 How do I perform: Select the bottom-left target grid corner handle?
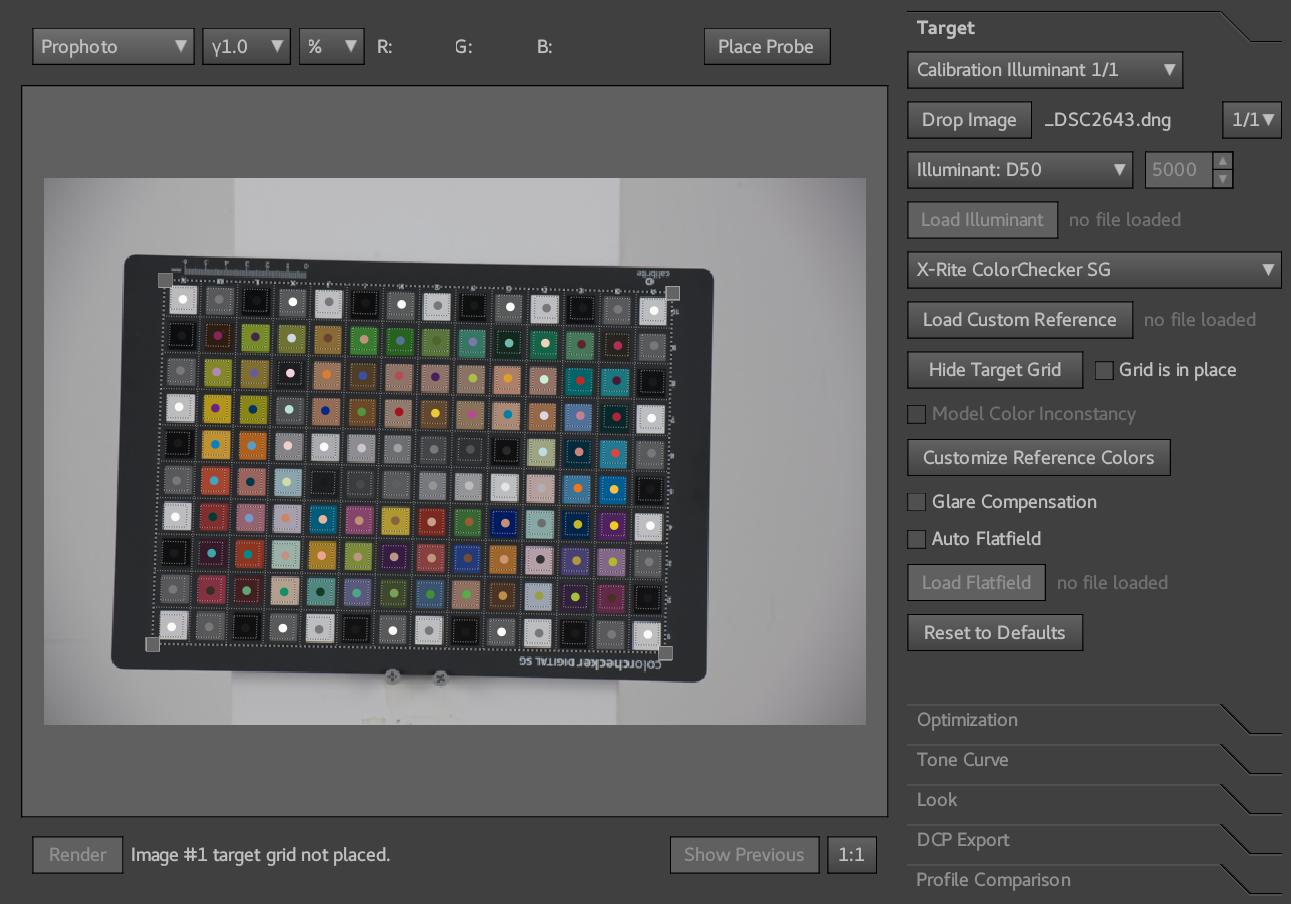tap(152, 645)
